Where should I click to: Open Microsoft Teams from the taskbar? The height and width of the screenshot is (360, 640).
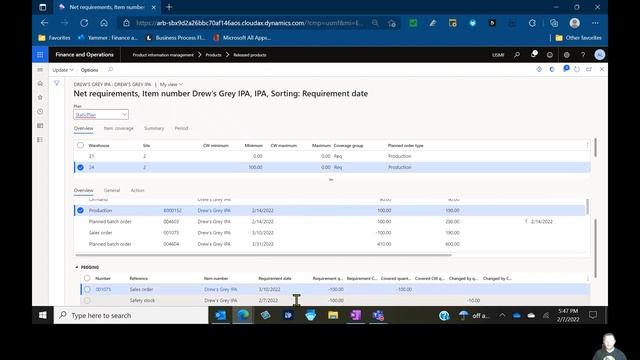click(378, 315)
